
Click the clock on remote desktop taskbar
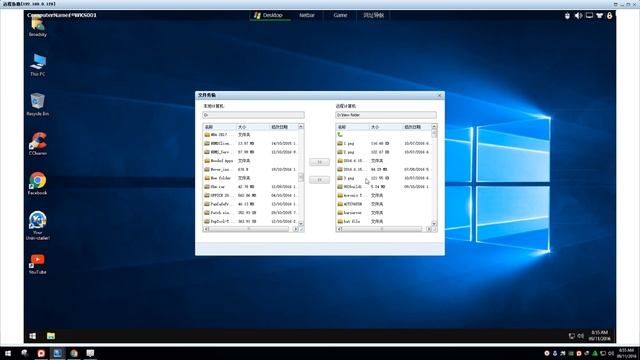point(600,336)
